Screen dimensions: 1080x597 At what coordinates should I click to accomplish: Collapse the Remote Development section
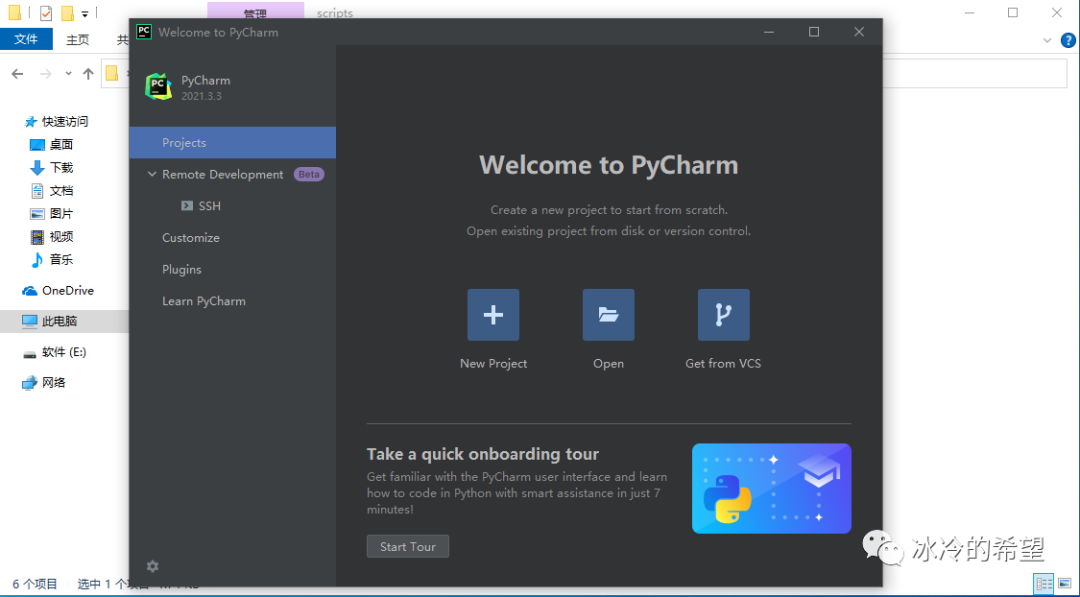pyautogui.click(x=152, y=174)
